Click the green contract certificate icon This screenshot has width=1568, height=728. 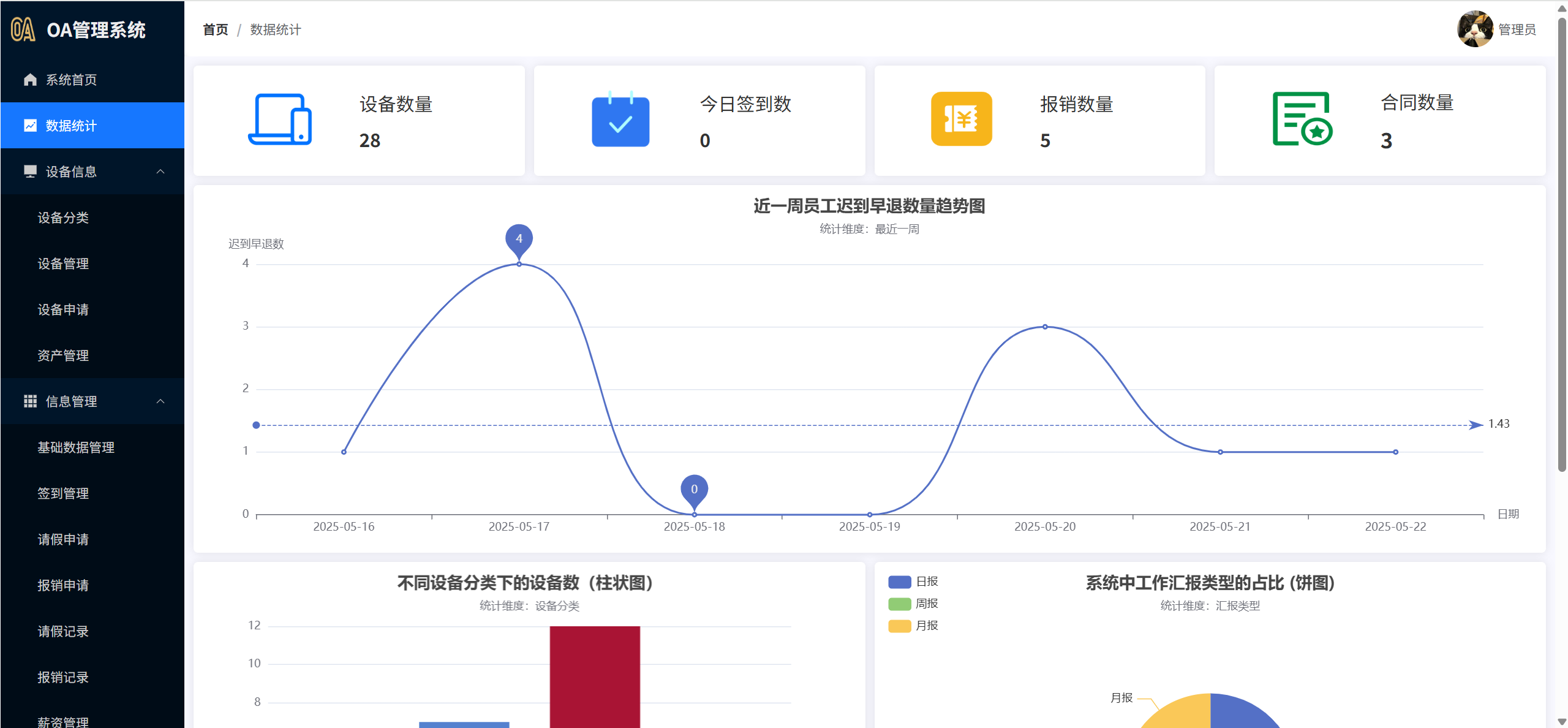(1302, 119)
